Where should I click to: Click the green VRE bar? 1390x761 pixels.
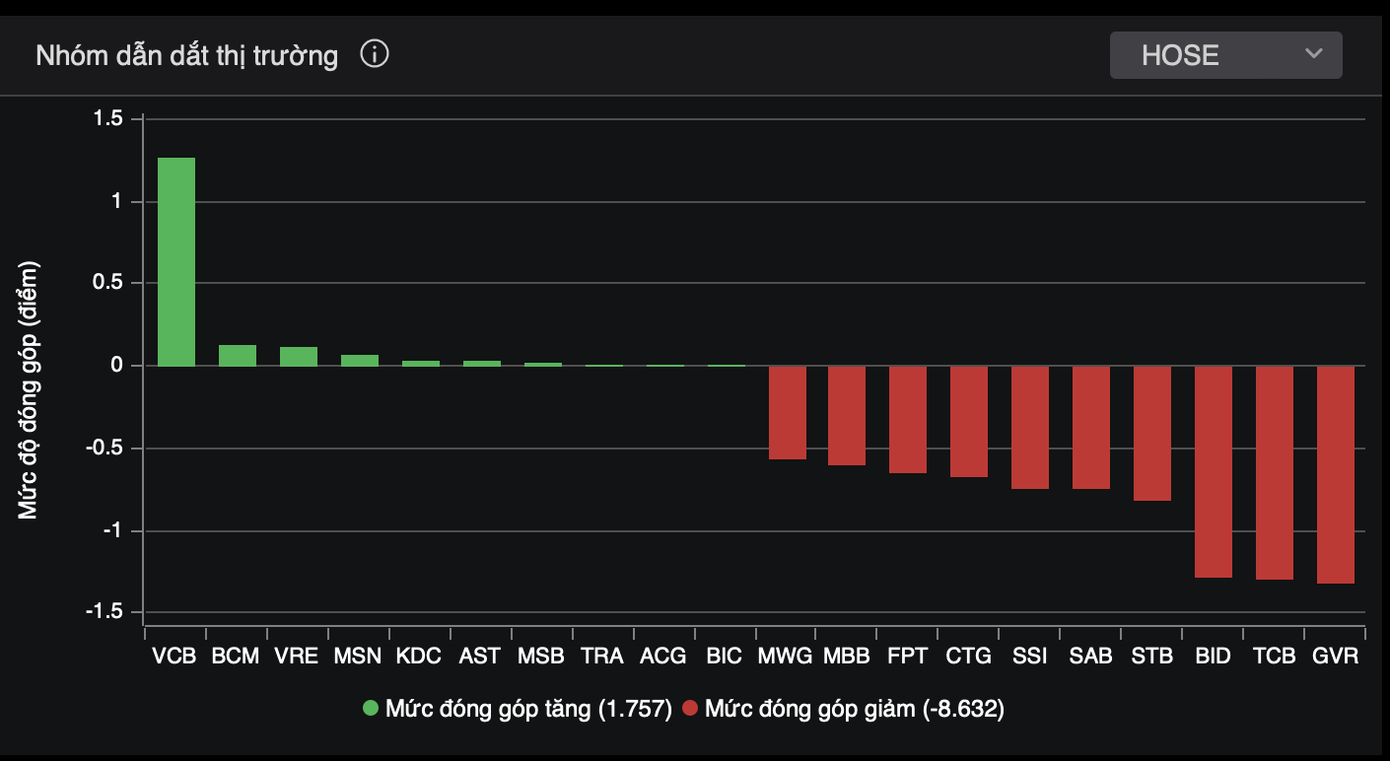coord(298,356)
